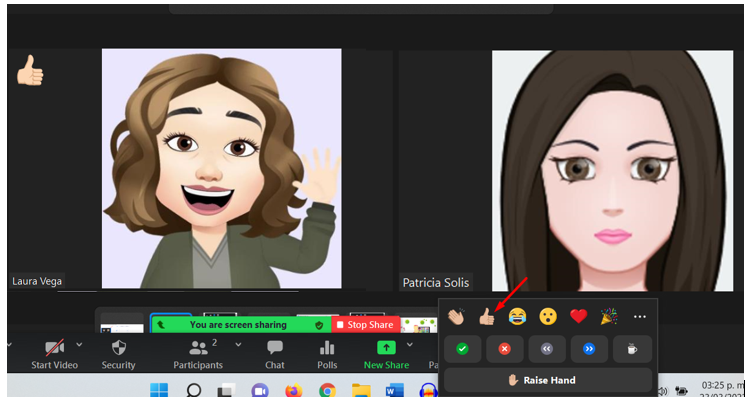Click Laura Vega's avatar video tile

[222, 168]
